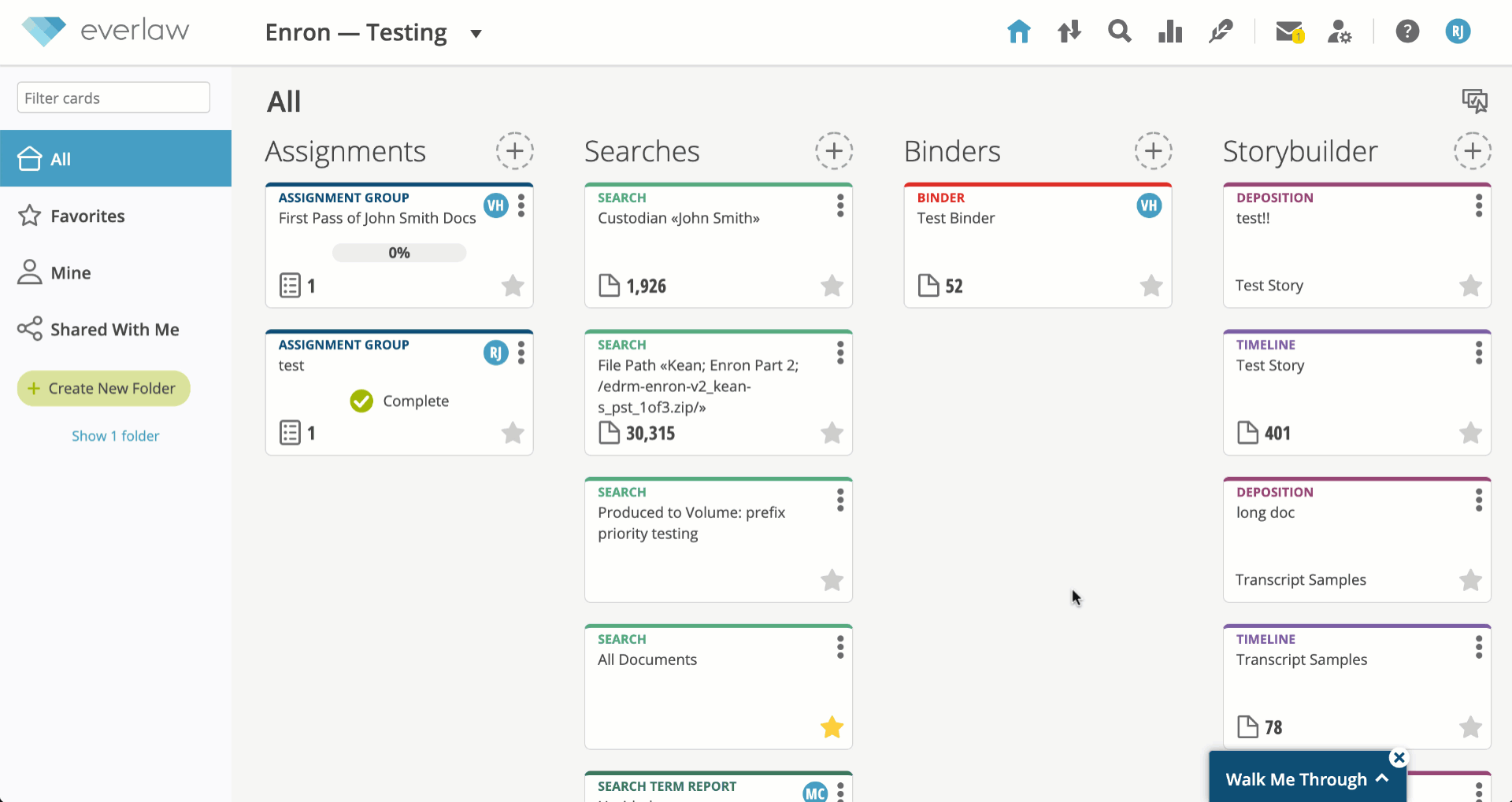
Task: Open options menu on long doc deposition card
Action: 1479,500
